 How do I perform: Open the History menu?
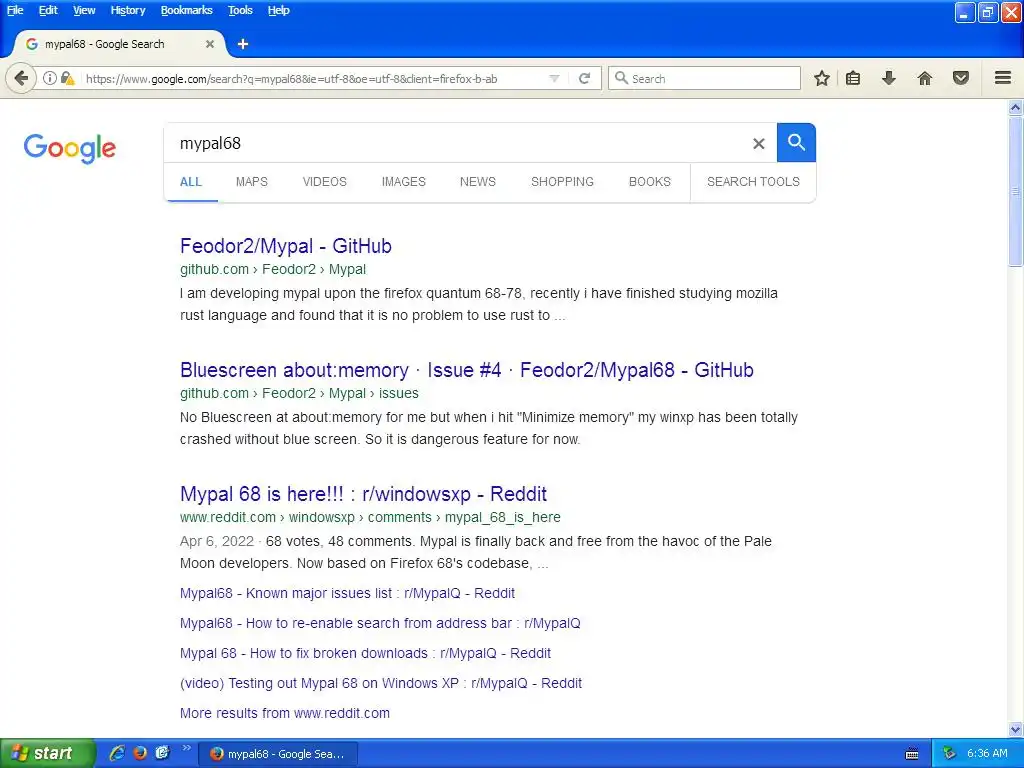[127, 10]
